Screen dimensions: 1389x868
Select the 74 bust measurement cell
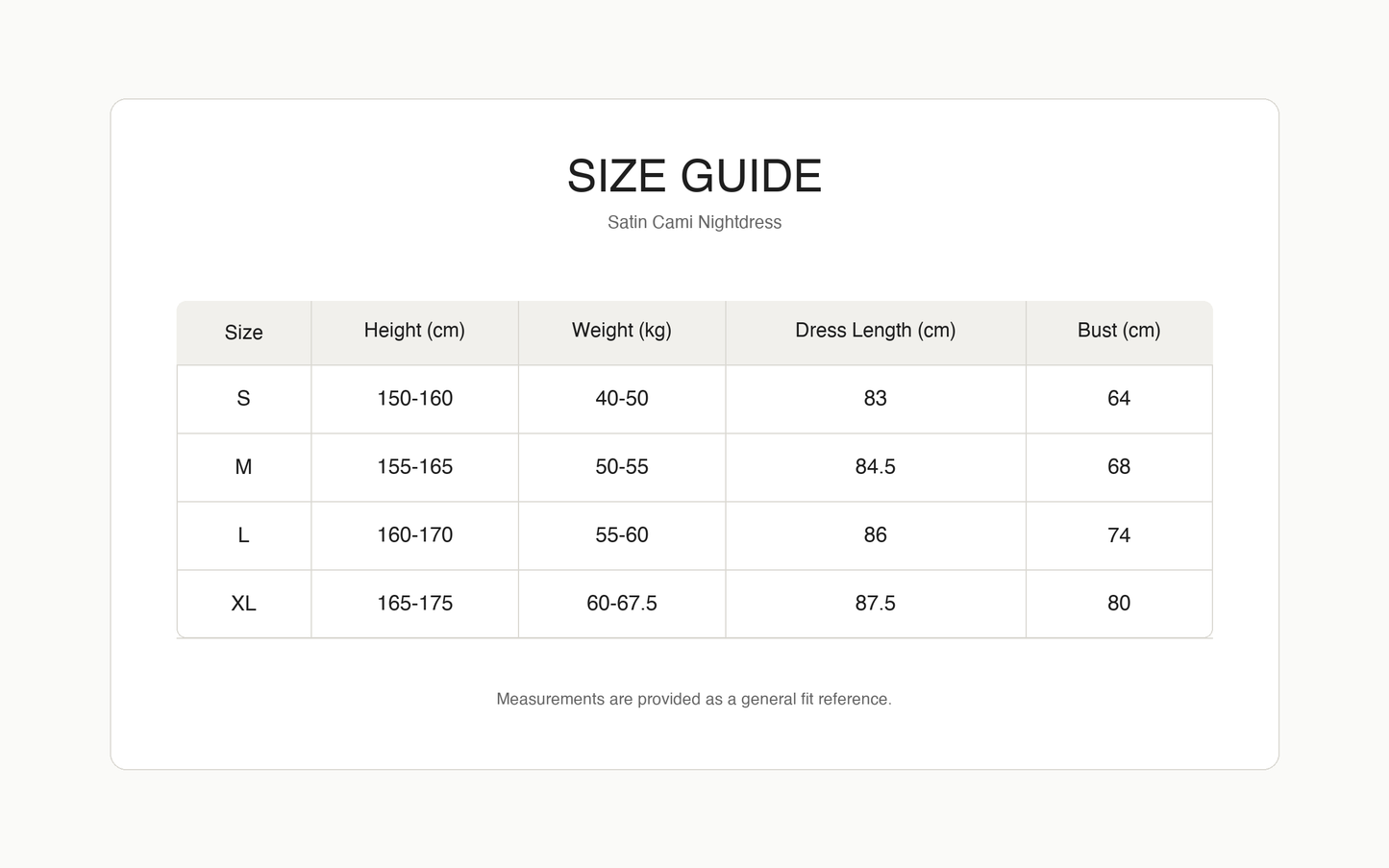coord(1119,535)
